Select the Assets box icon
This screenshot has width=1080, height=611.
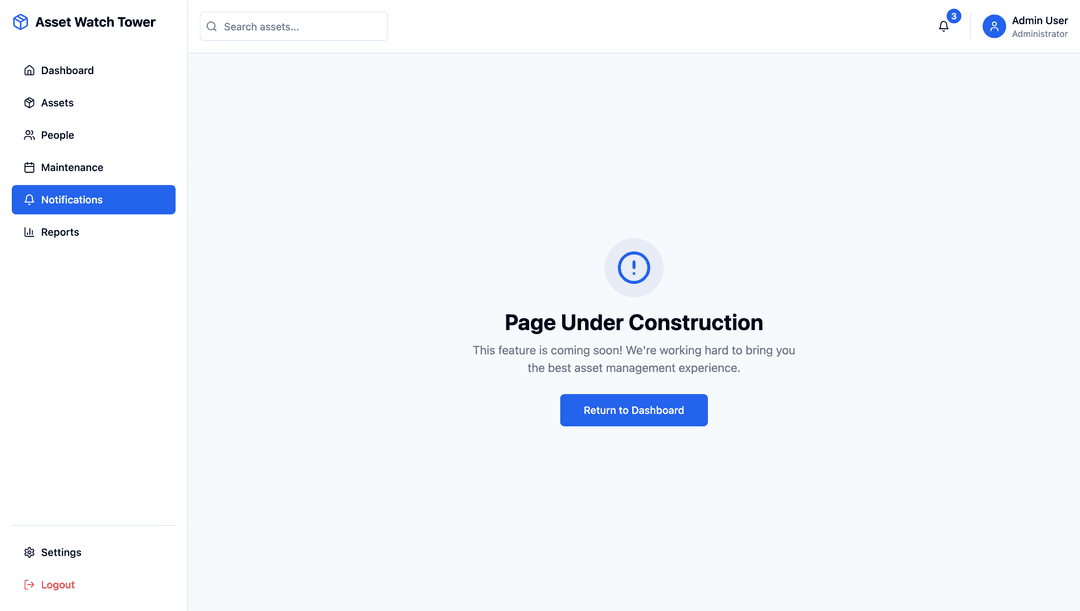tap(29, 103)
